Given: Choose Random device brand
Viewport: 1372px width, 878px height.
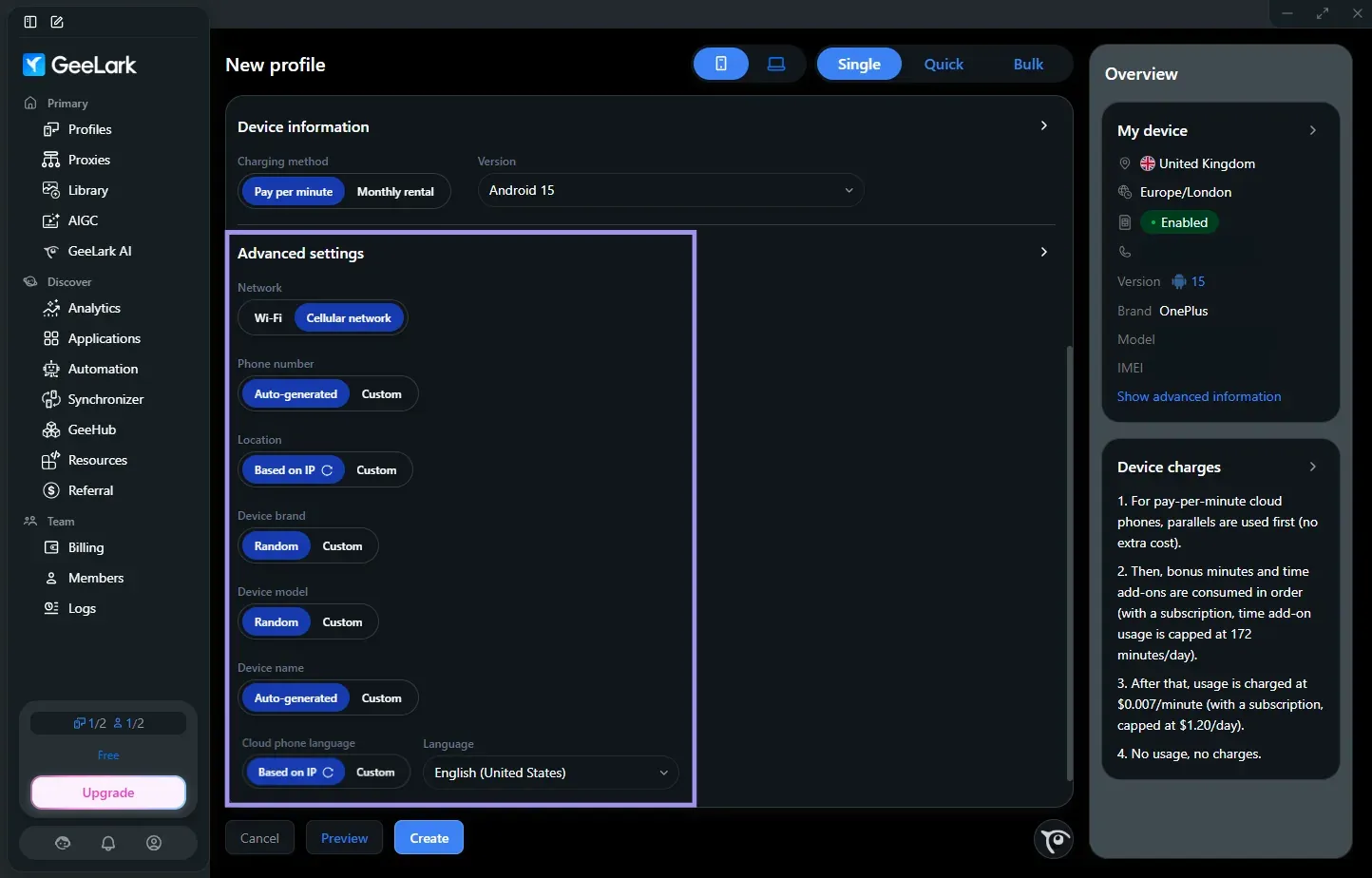Looking at the screenshot, I should (x=276, y=545).
